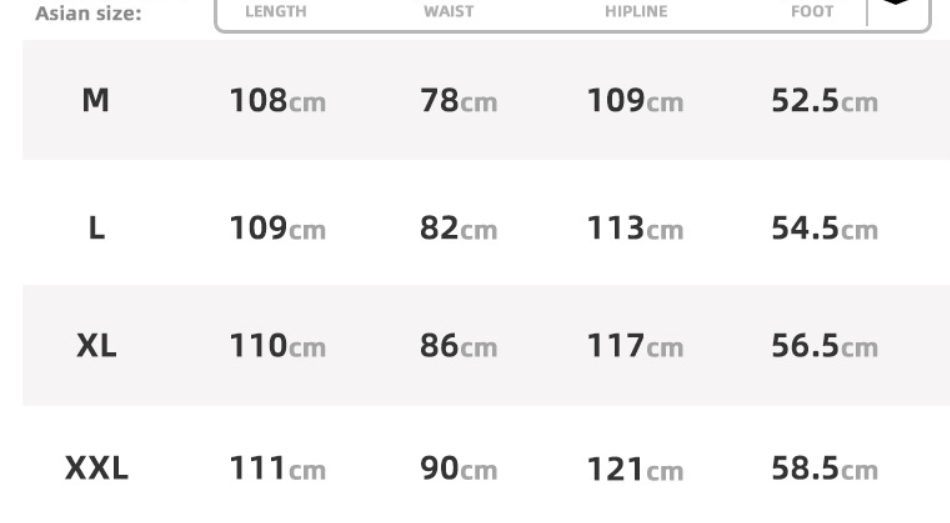Select the M size row label
The height and width of the screenshot is (523, 950).
[x=95, y=101]
